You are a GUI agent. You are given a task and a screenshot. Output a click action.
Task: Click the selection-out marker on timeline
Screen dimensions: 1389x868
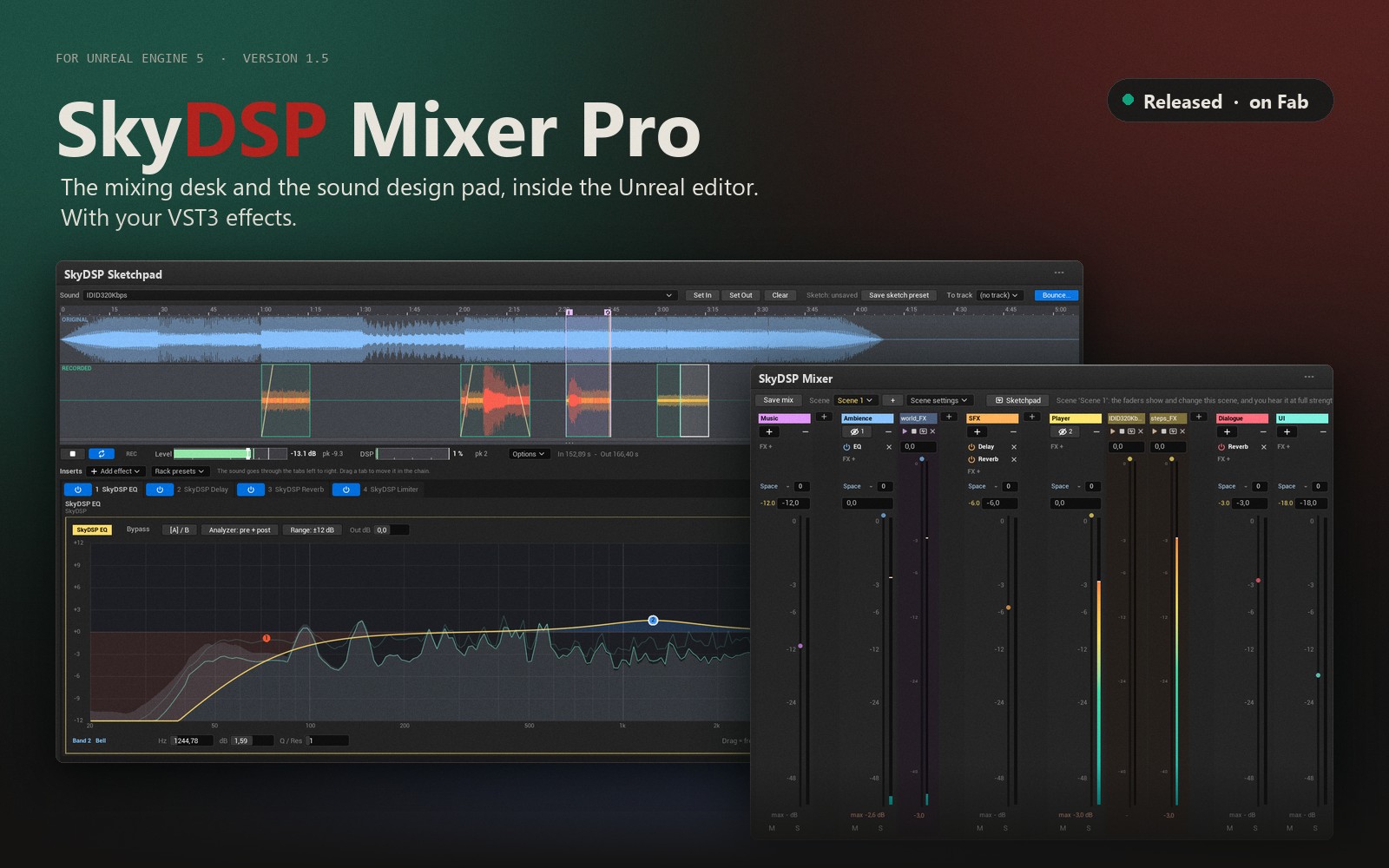pos(607,312)
